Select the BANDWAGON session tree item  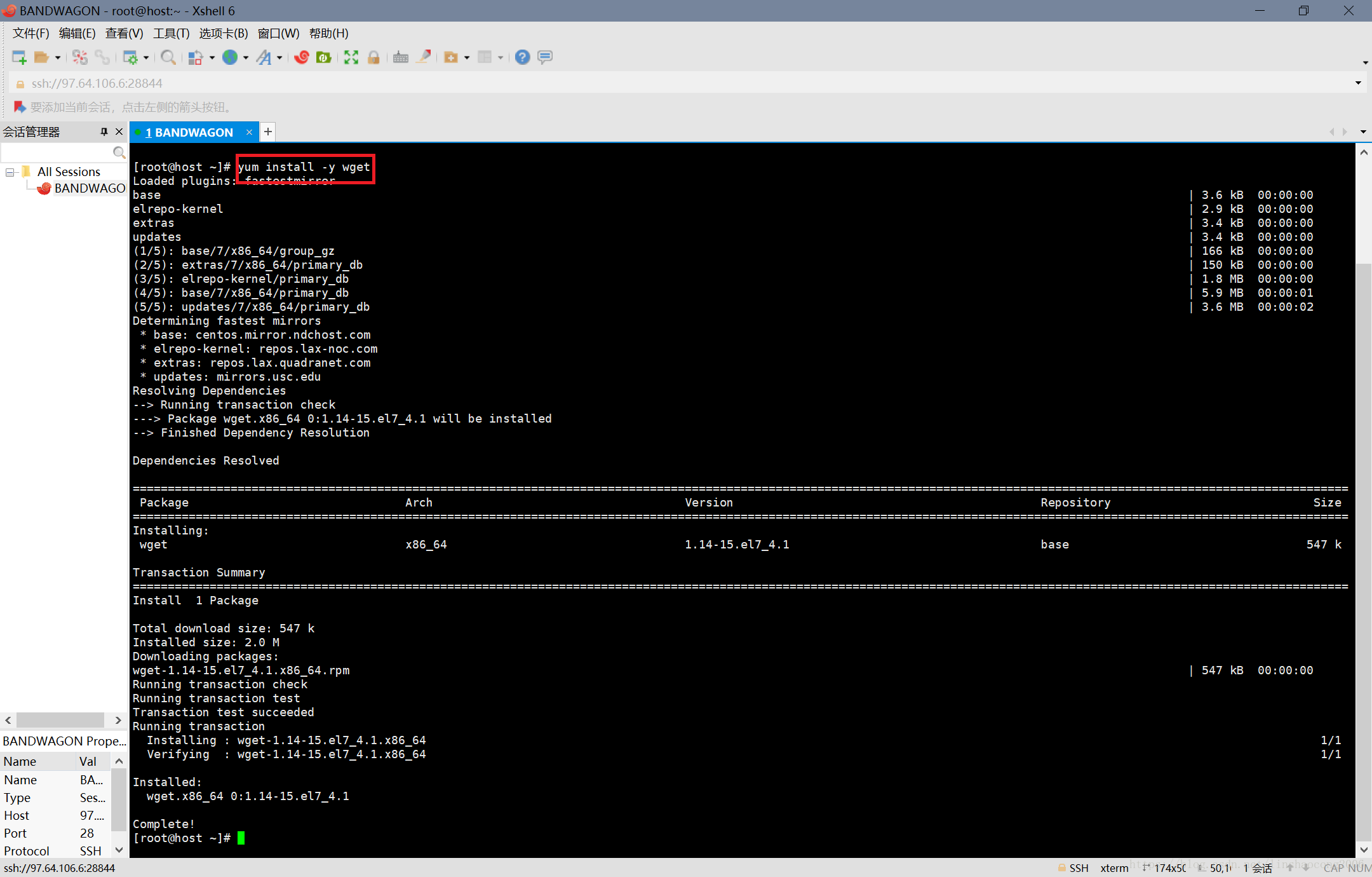point(89,188)
